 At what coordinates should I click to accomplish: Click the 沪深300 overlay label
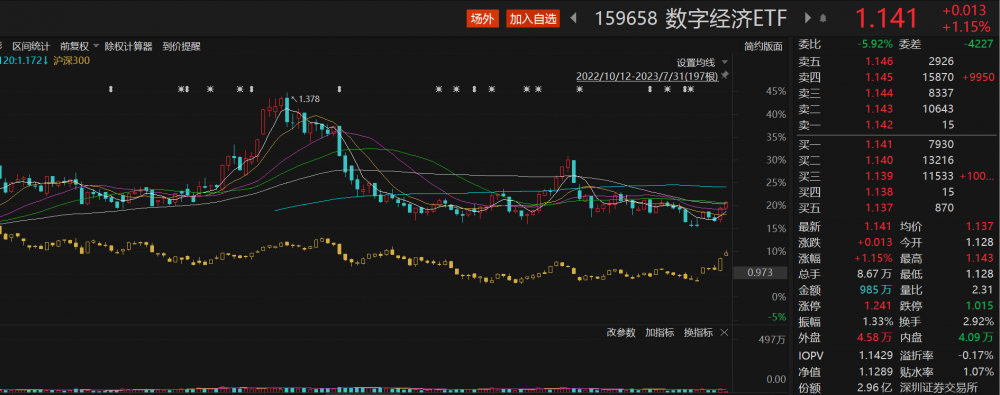tap(72, 61)
